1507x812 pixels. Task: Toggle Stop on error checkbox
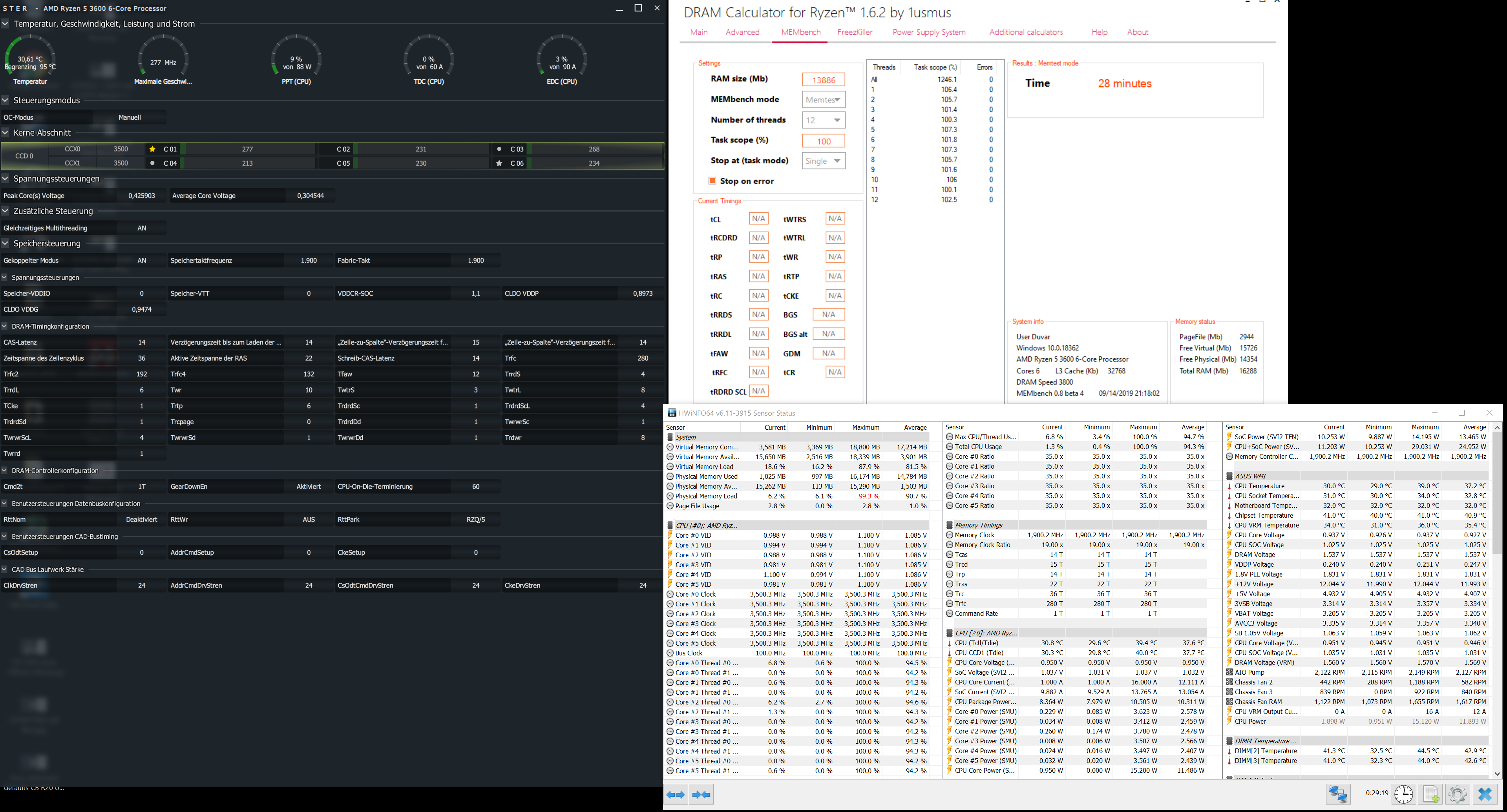click(712, 181)
